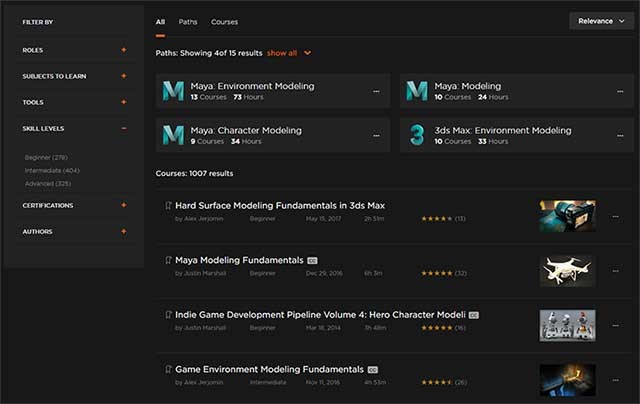Click the Maya: Character Modeling path icon
The width and height of the screenshot is (640, 404).
(x=173, y=135)
